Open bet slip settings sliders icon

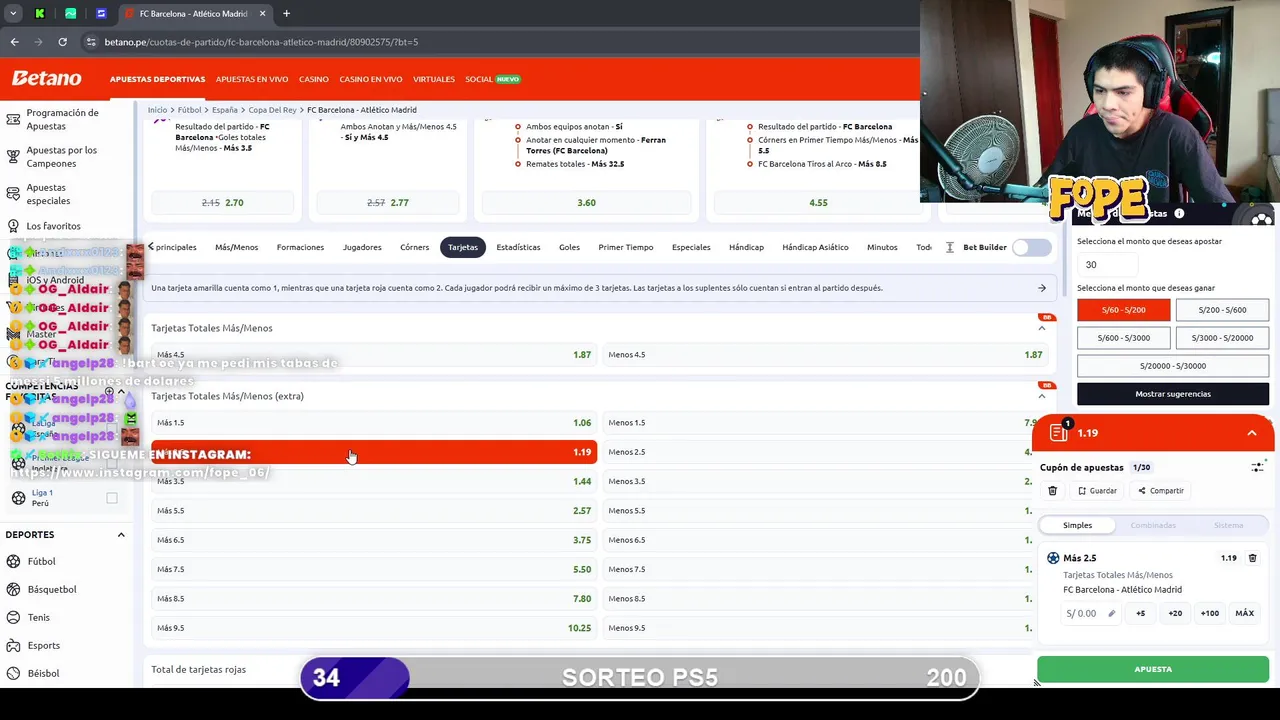click(x=1257, y=467)
